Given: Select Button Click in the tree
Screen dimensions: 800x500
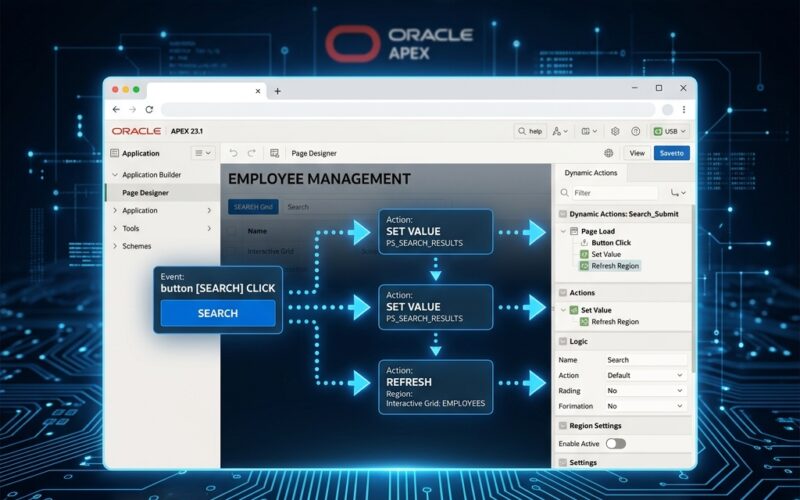Looking at the screenshot, I should pos(611,243).
